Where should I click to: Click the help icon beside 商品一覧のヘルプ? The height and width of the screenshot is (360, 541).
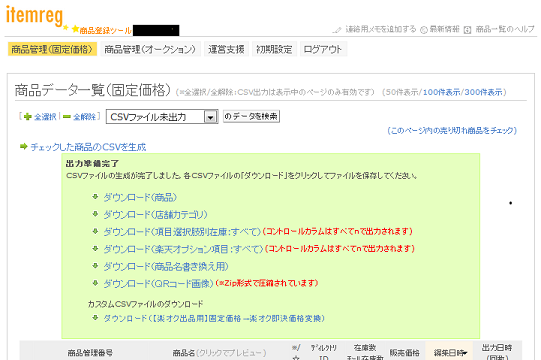click(467, 30)
